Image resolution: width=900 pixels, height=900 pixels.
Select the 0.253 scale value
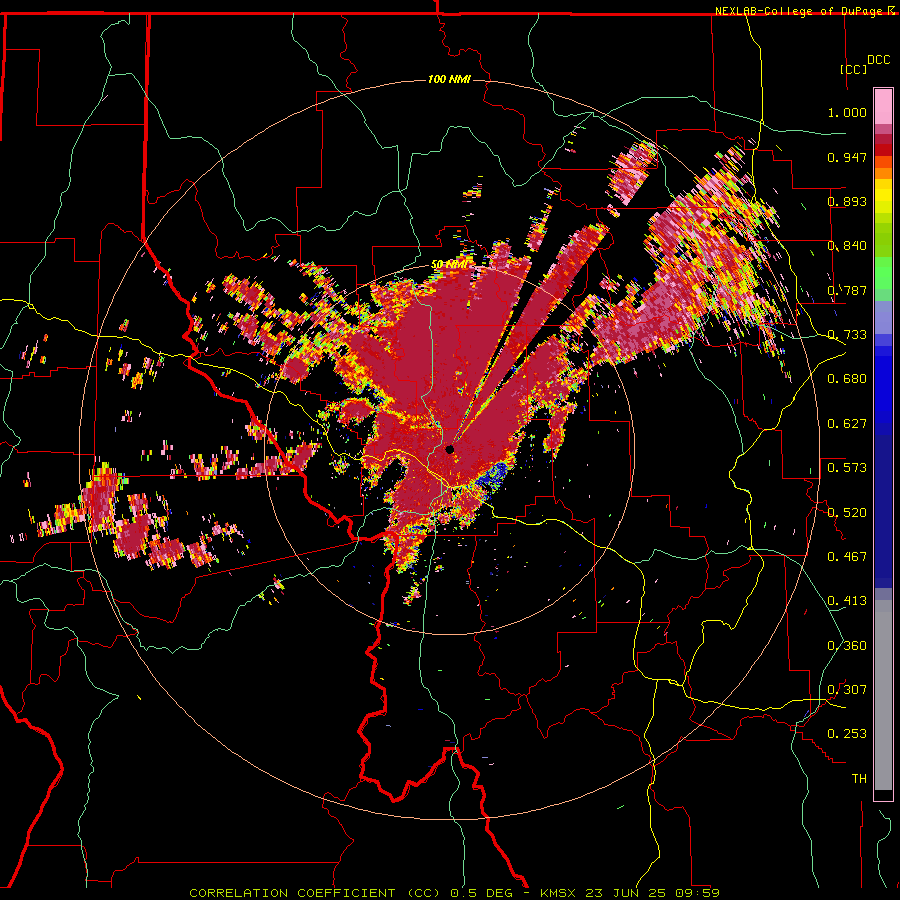[847, 734]
